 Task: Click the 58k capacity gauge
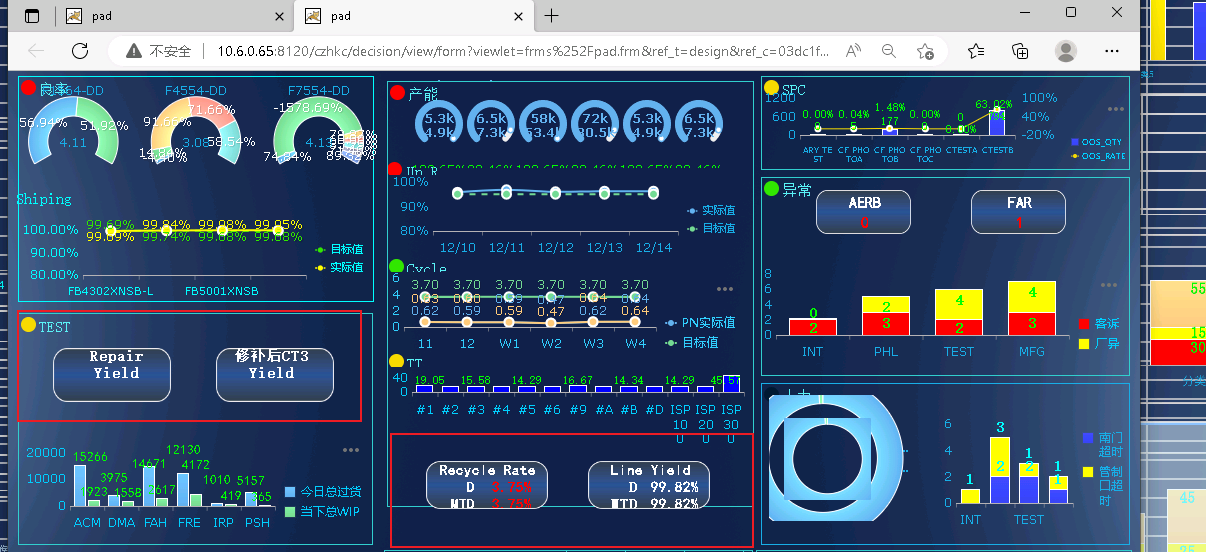(543, 125)
